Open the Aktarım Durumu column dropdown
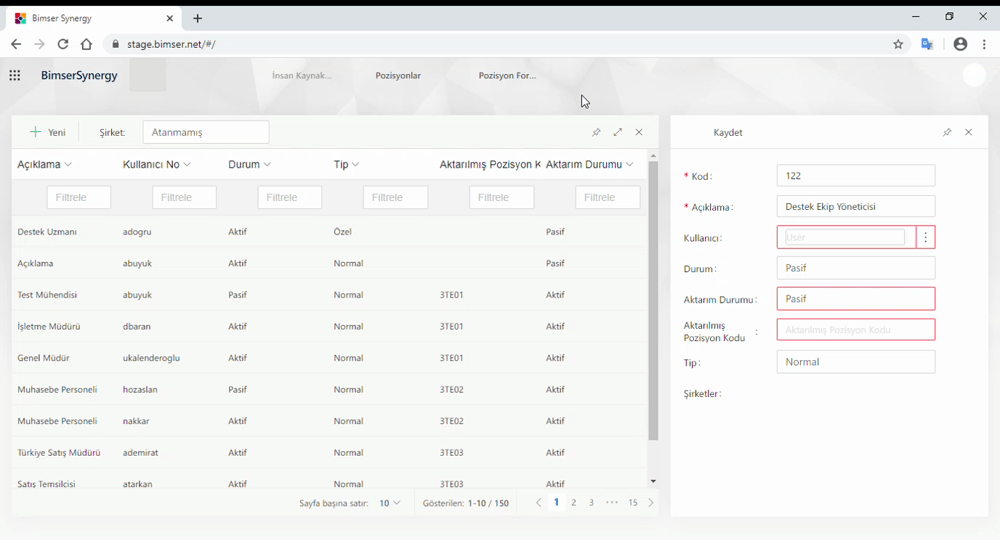Screen dimensions: 1000x540 (630, 165)
